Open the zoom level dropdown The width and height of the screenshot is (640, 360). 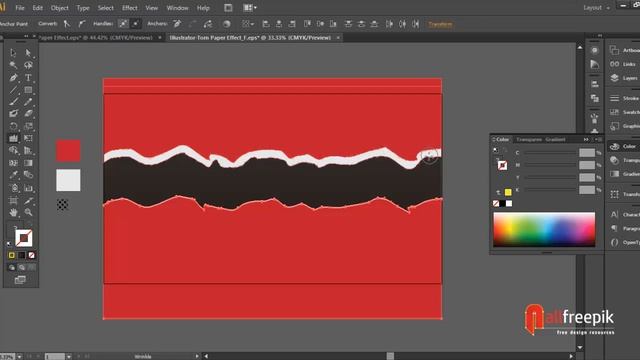click(x=19, y=357)
